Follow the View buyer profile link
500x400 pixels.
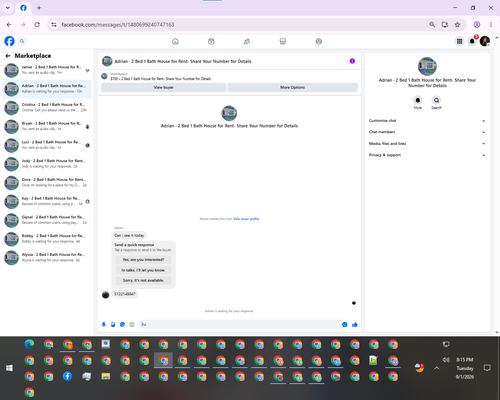pyautogui.click(x=246, y=219)
